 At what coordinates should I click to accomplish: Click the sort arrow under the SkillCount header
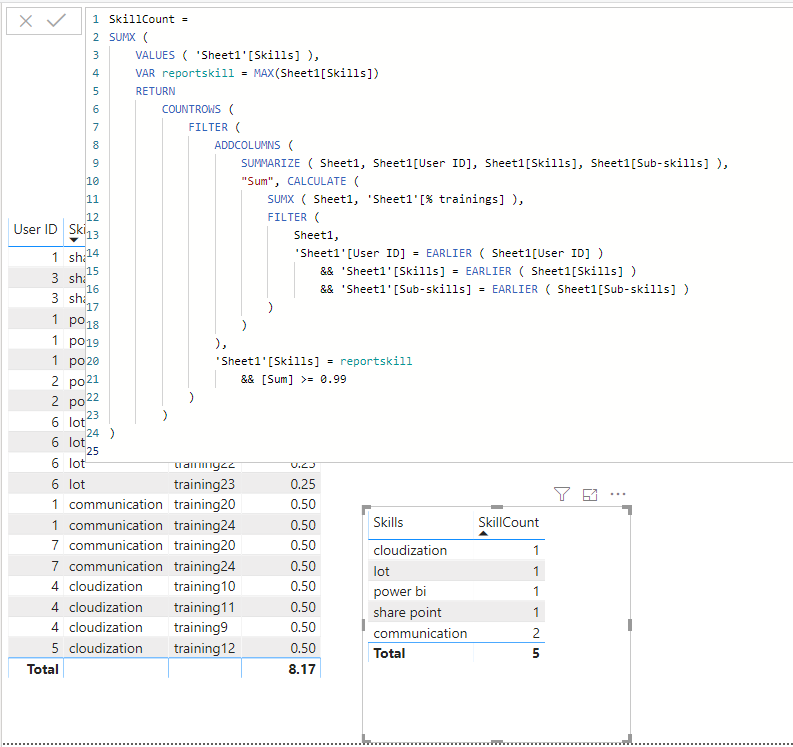(x=483, y=533)
